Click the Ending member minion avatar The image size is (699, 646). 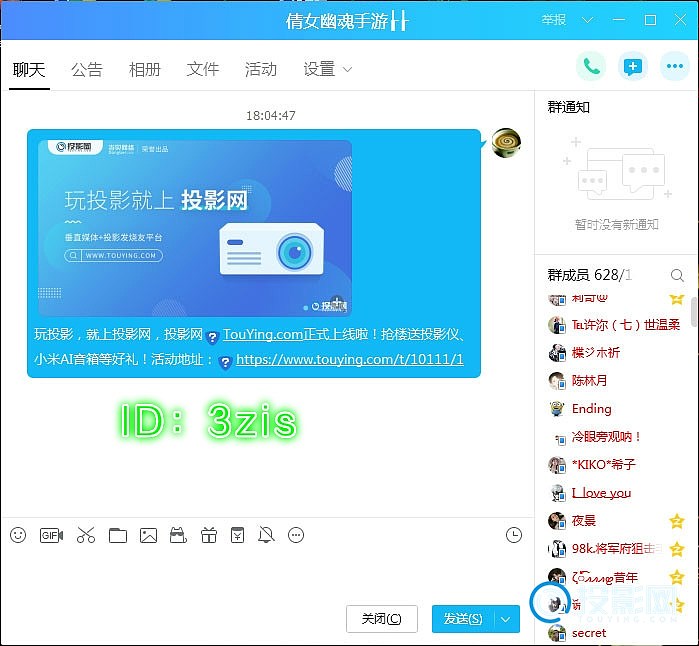(557, 409)
